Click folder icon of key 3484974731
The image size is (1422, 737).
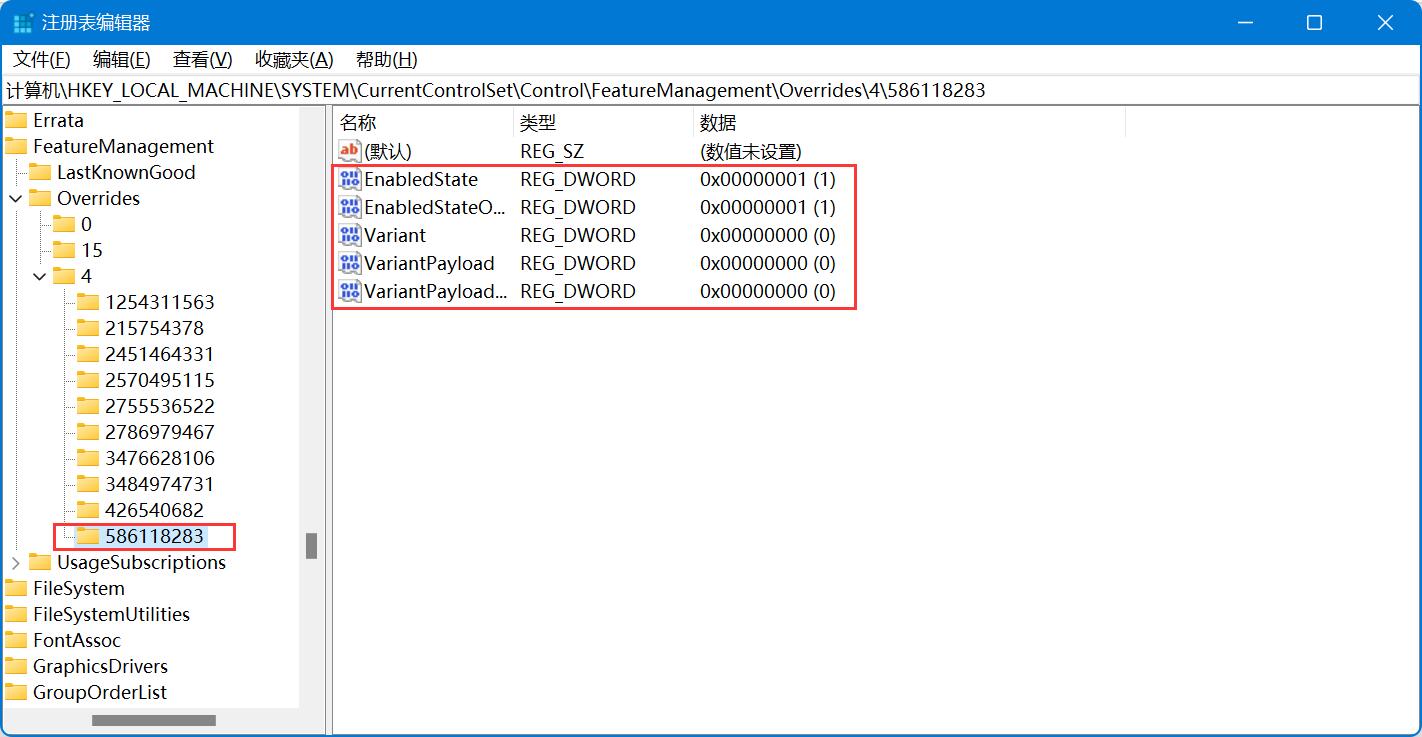click(x=88, y=484)
